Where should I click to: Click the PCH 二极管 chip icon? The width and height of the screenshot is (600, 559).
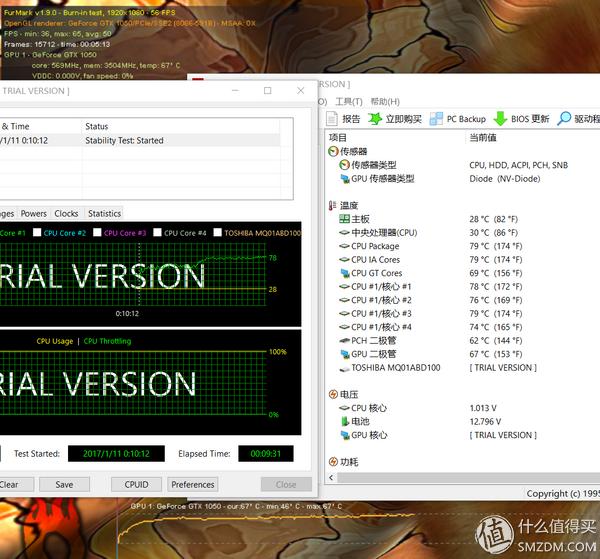[x=344, y=341]
